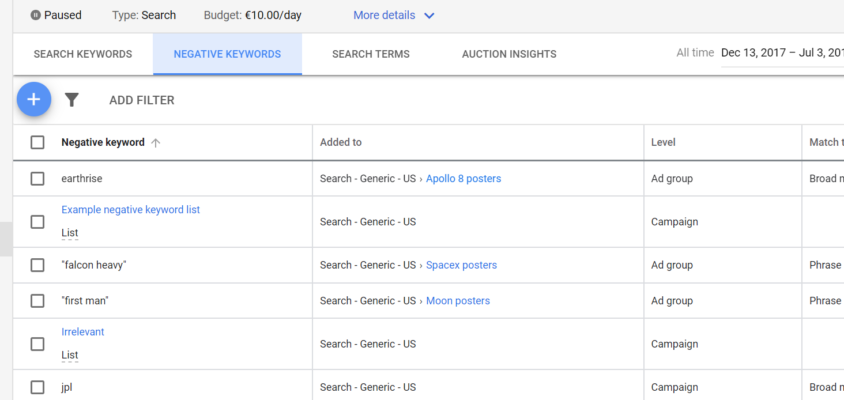The width and height of the screenshot is (844, 400).
Task: Follow the Apollo 8 posters ad group link
Action: [463, 179]
